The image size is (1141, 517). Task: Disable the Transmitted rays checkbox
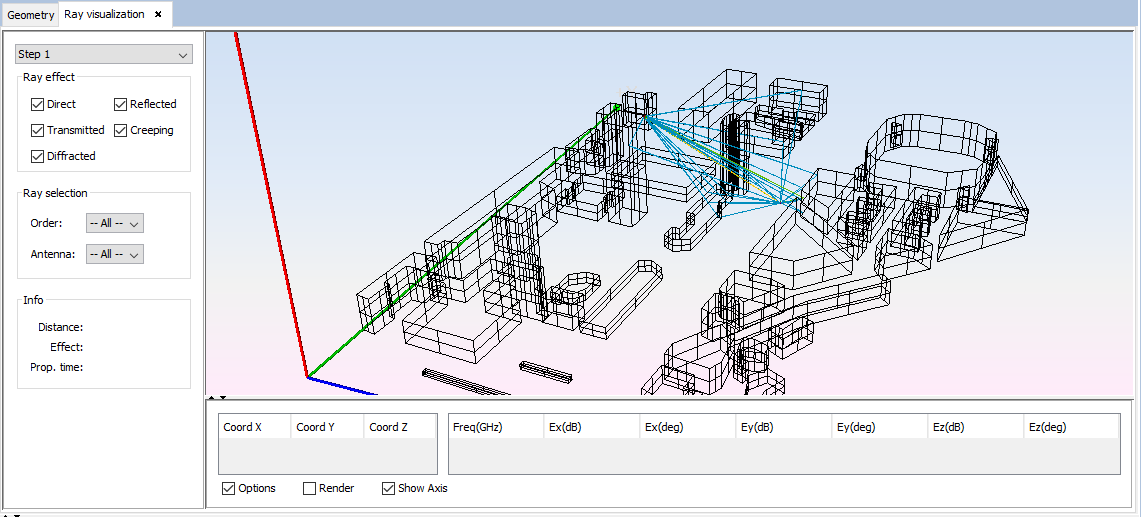(x=38, y=130)
